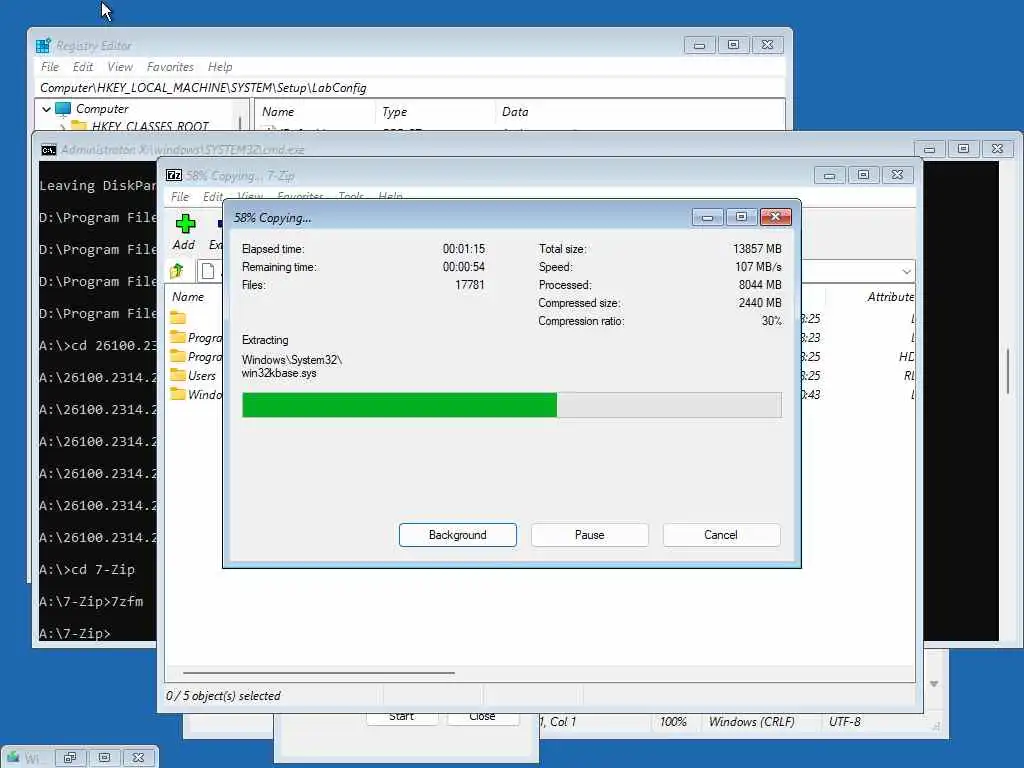Maximize the Registry Editor window
The height and width of the screenshot is (768, 1024).
point(733,45)
